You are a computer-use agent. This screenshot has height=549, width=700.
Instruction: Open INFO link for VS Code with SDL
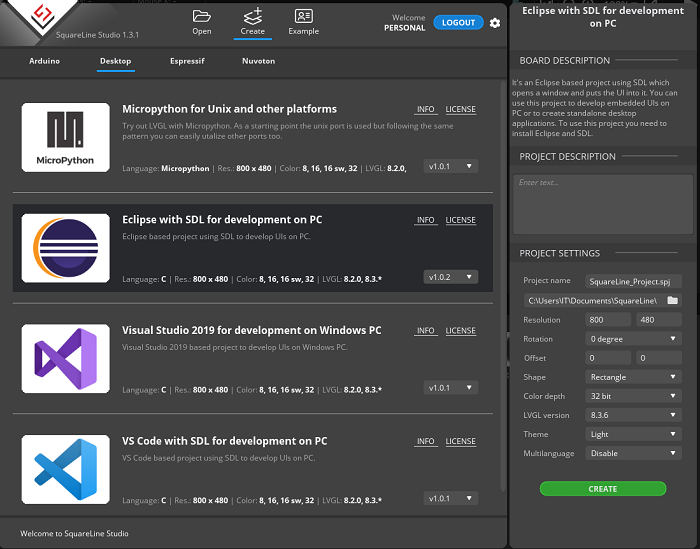pyautogui.click(x=425, y=441)
